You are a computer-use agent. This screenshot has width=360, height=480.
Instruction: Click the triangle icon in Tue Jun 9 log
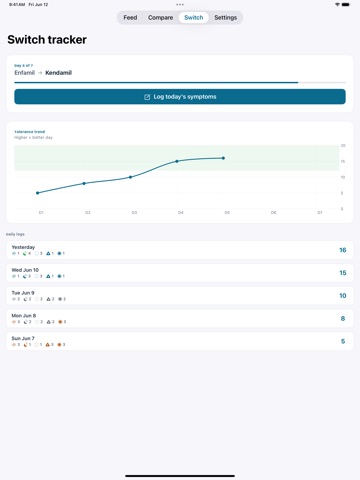pyautogui.click(x=49, y=299)
